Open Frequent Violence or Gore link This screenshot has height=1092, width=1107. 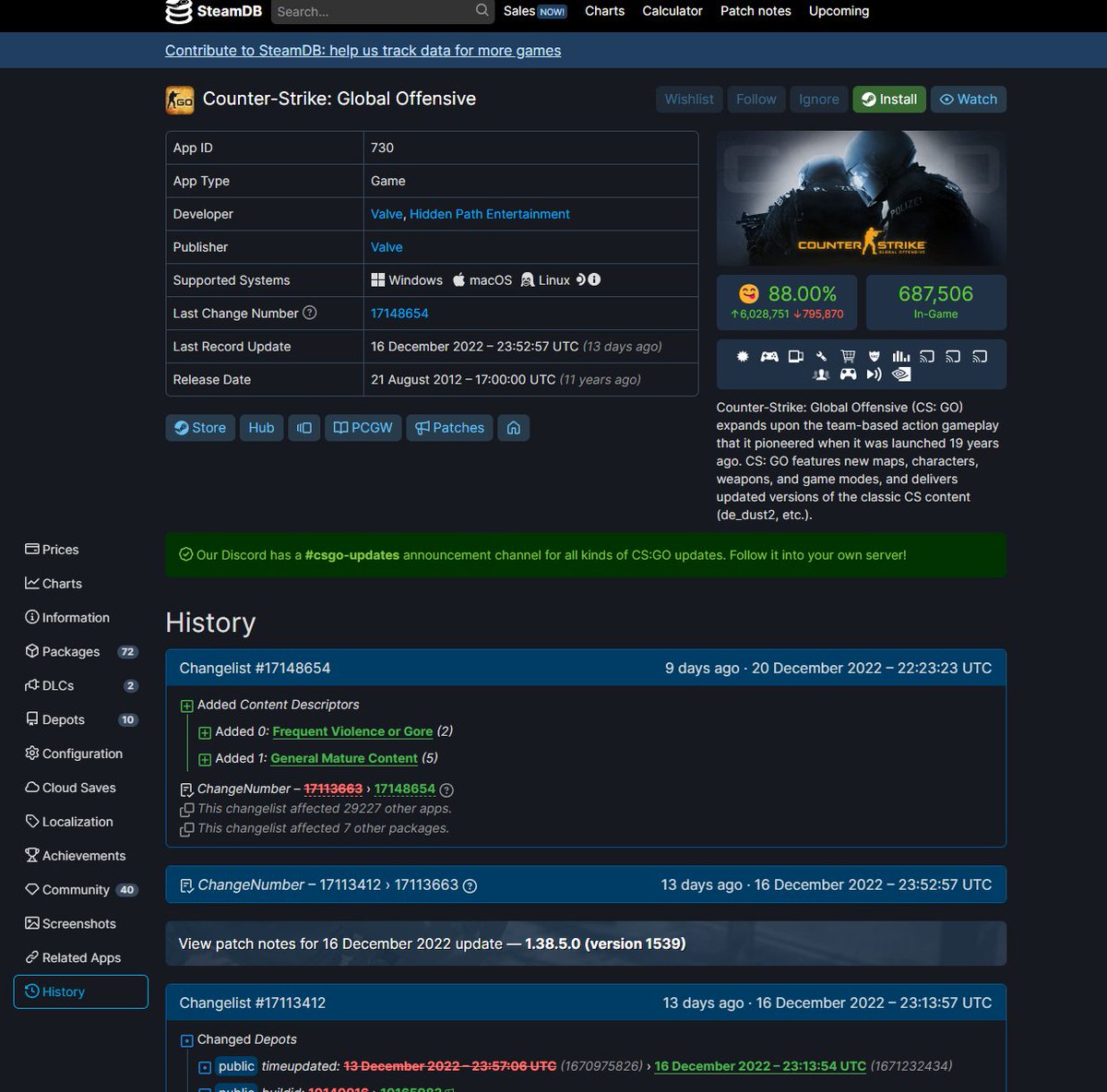point(352,731)
